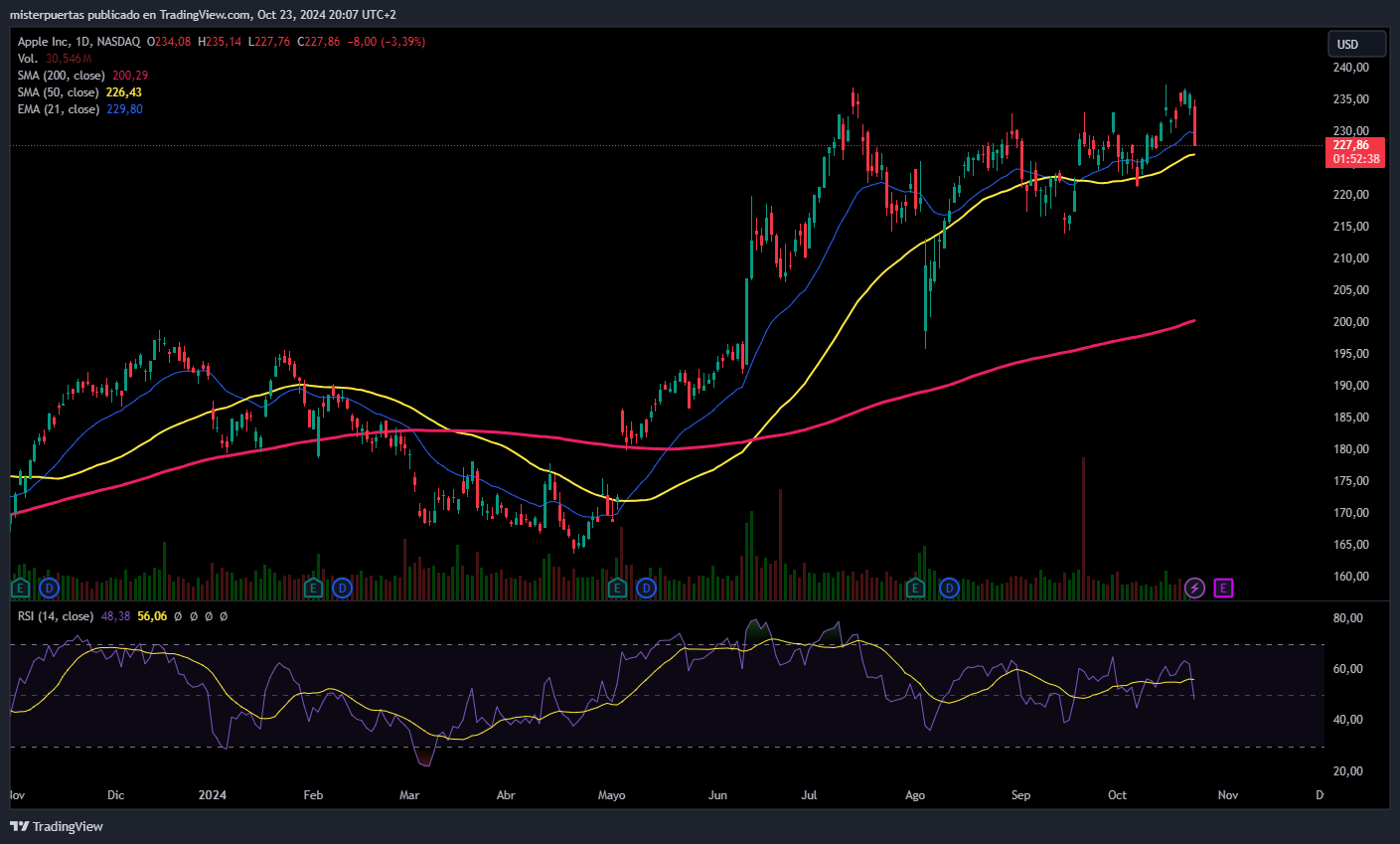
Task: Click the Dic label on time axis
Action: [116, 795]
